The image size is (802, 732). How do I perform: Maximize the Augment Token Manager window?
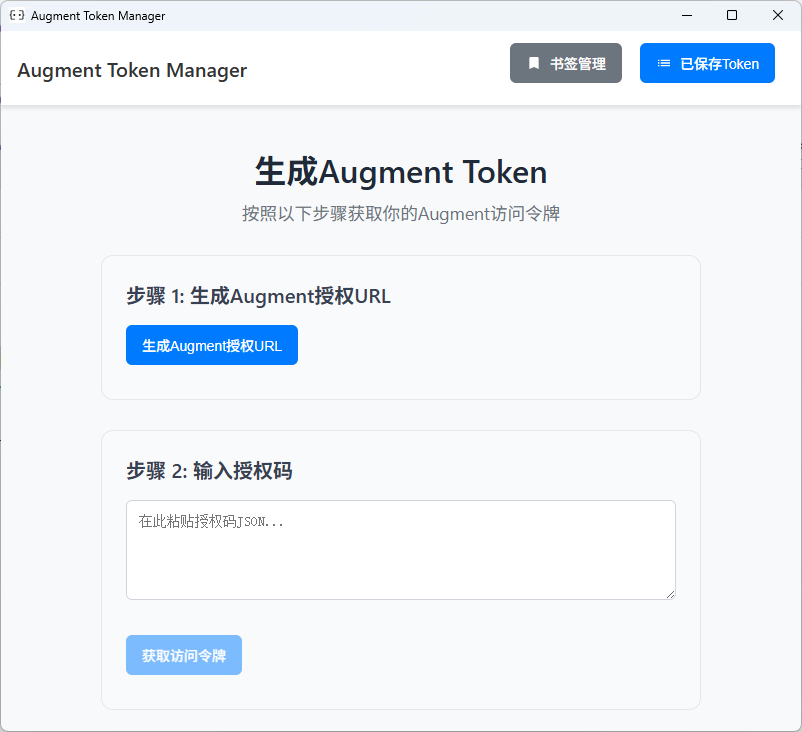click(x=732, y=15)
